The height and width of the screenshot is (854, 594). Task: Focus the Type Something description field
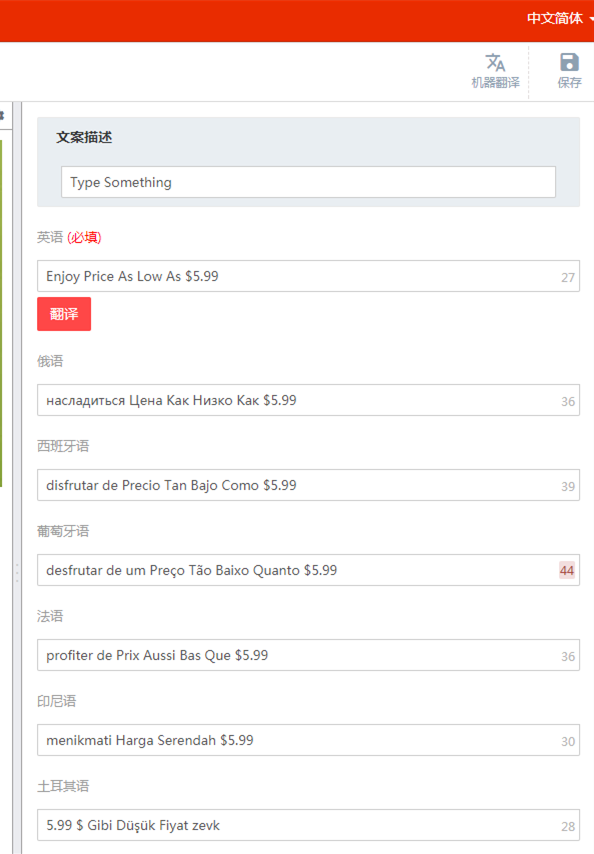tap(308, 182)
